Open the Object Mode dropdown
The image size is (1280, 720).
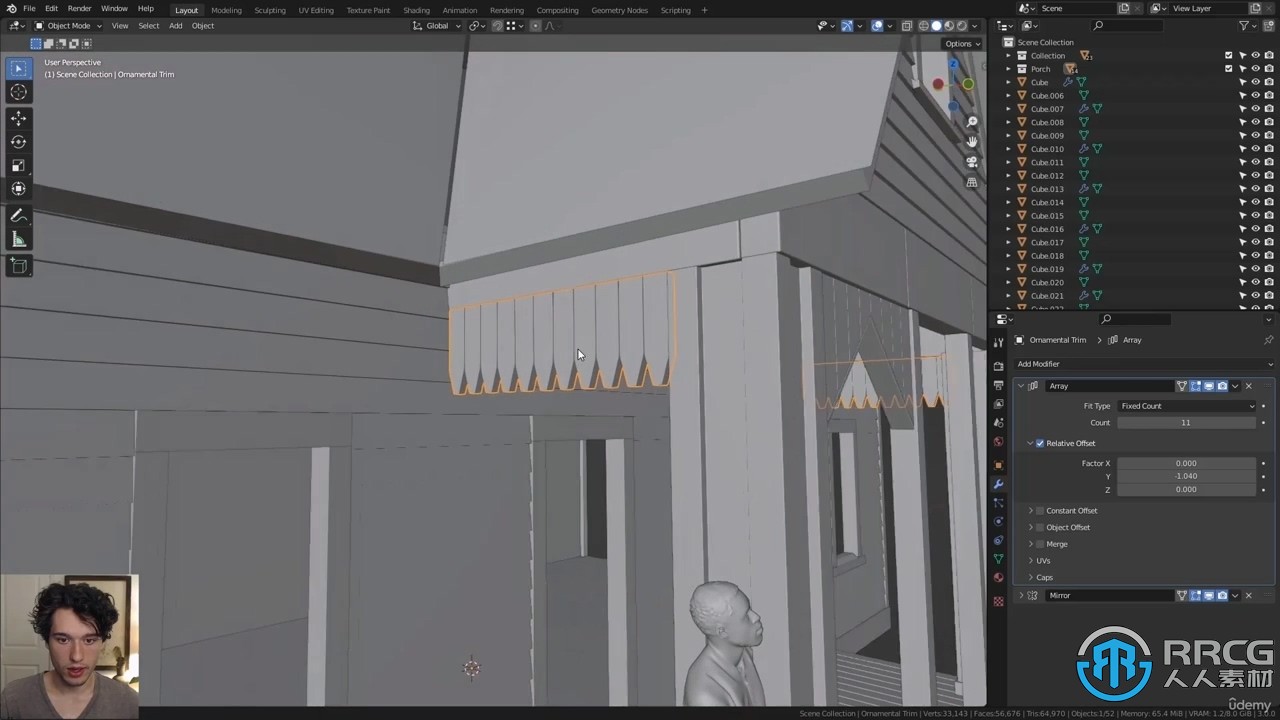(x=68, y=25)
